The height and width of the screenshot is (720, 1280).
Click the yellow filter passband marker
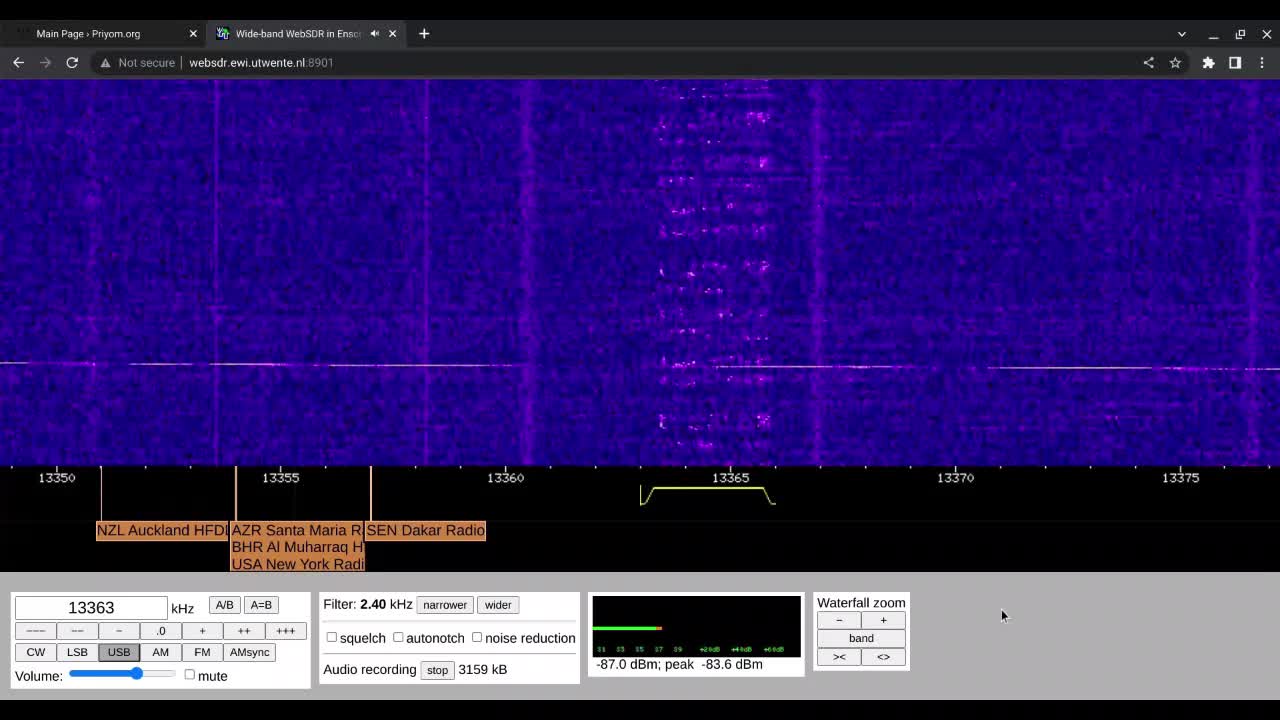click(x=708, y=495)
